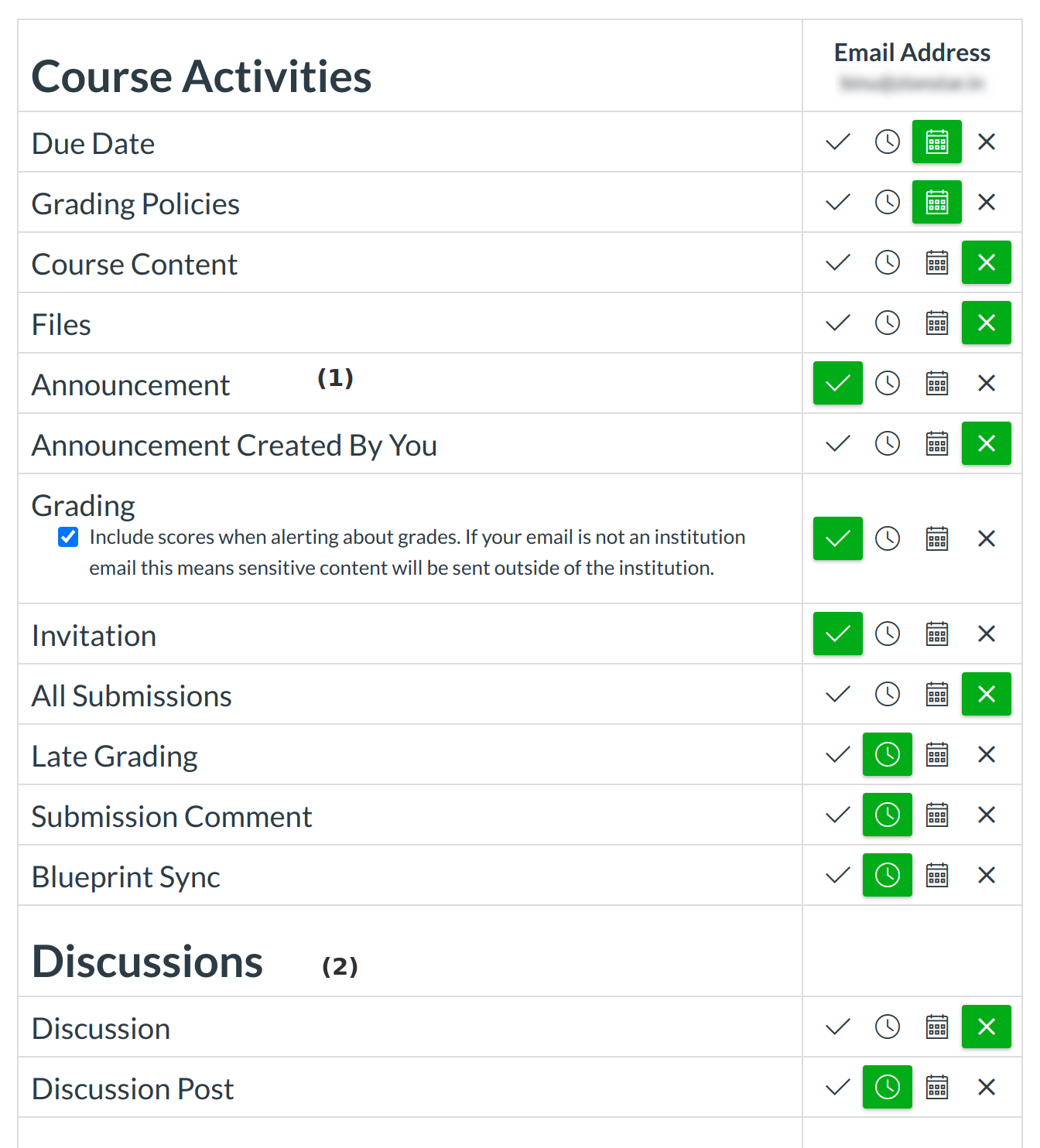Set Due Date to notify immediately checkmark

click(x=838, y=142)
